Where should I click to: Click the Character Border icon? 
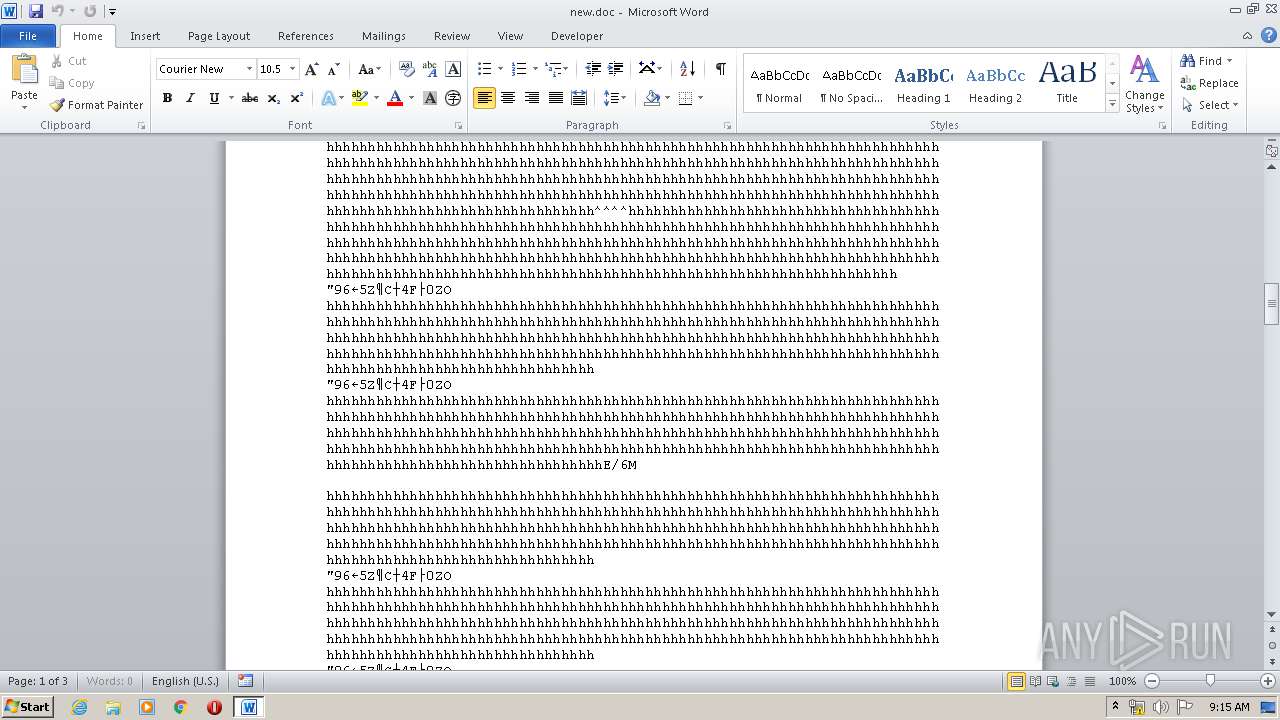coord(453,69)
